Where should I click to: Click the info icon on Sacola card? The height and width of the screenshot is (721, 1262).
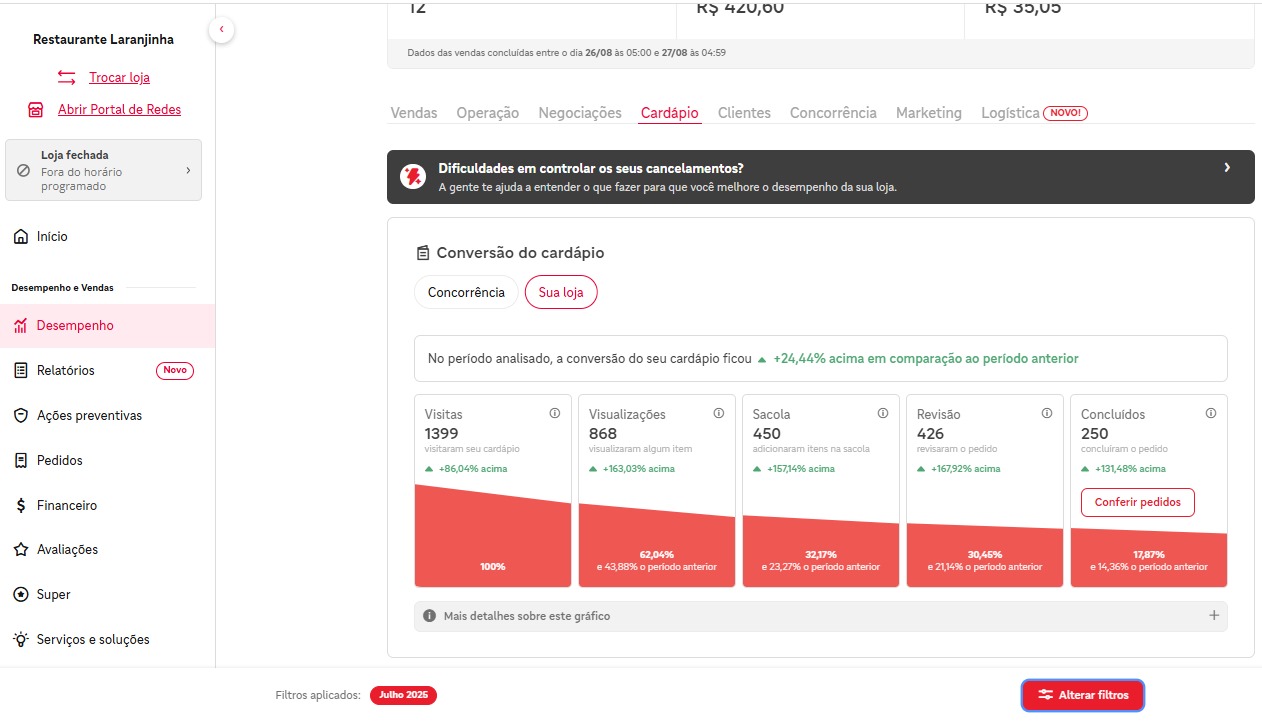[x=883, y=413]
